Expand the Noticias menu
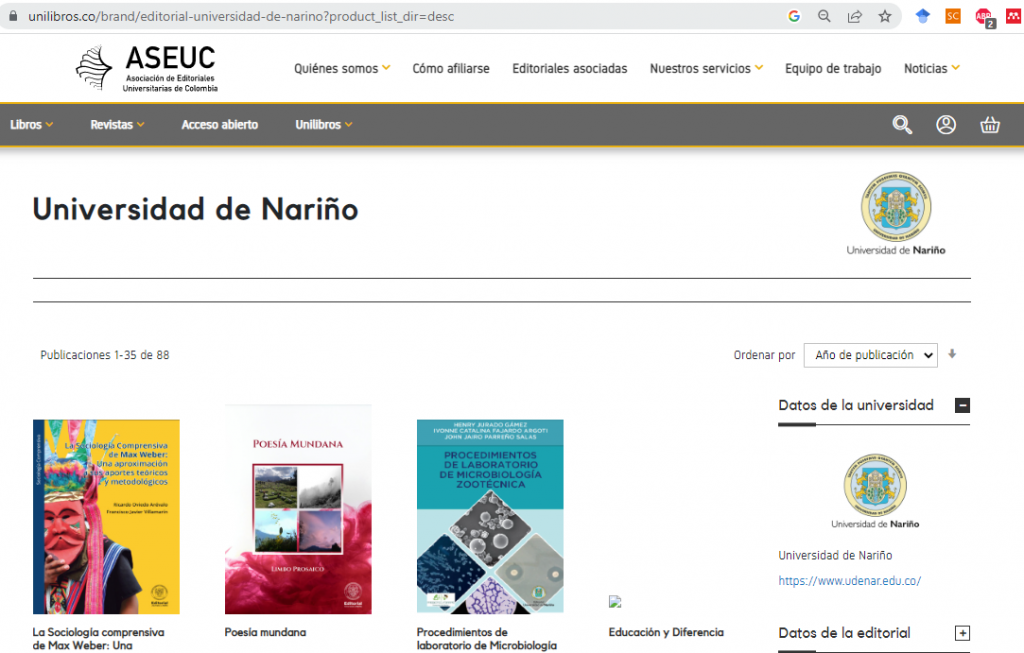 [x=932, y=69]
